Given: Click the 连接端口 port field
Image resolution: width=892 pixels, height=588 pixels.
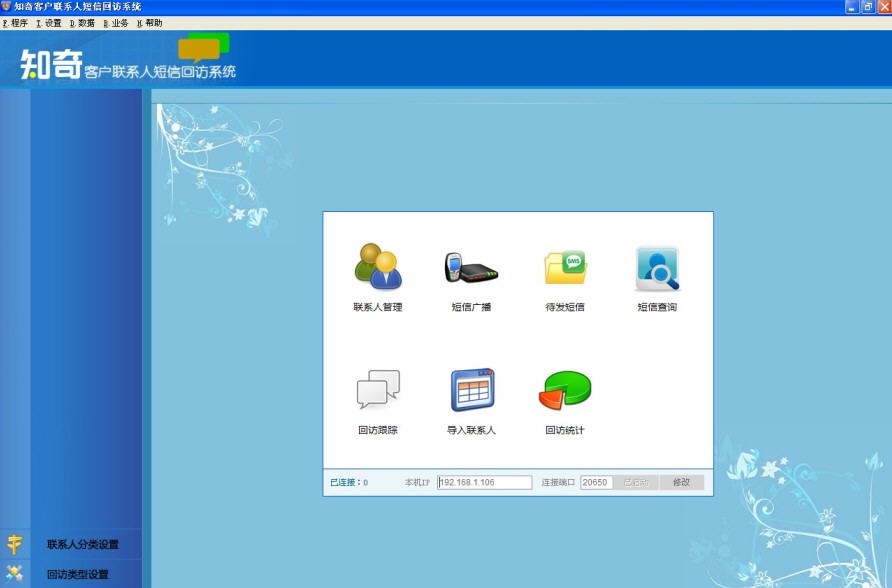Looking at the screenshot, I should click(596, 482).
